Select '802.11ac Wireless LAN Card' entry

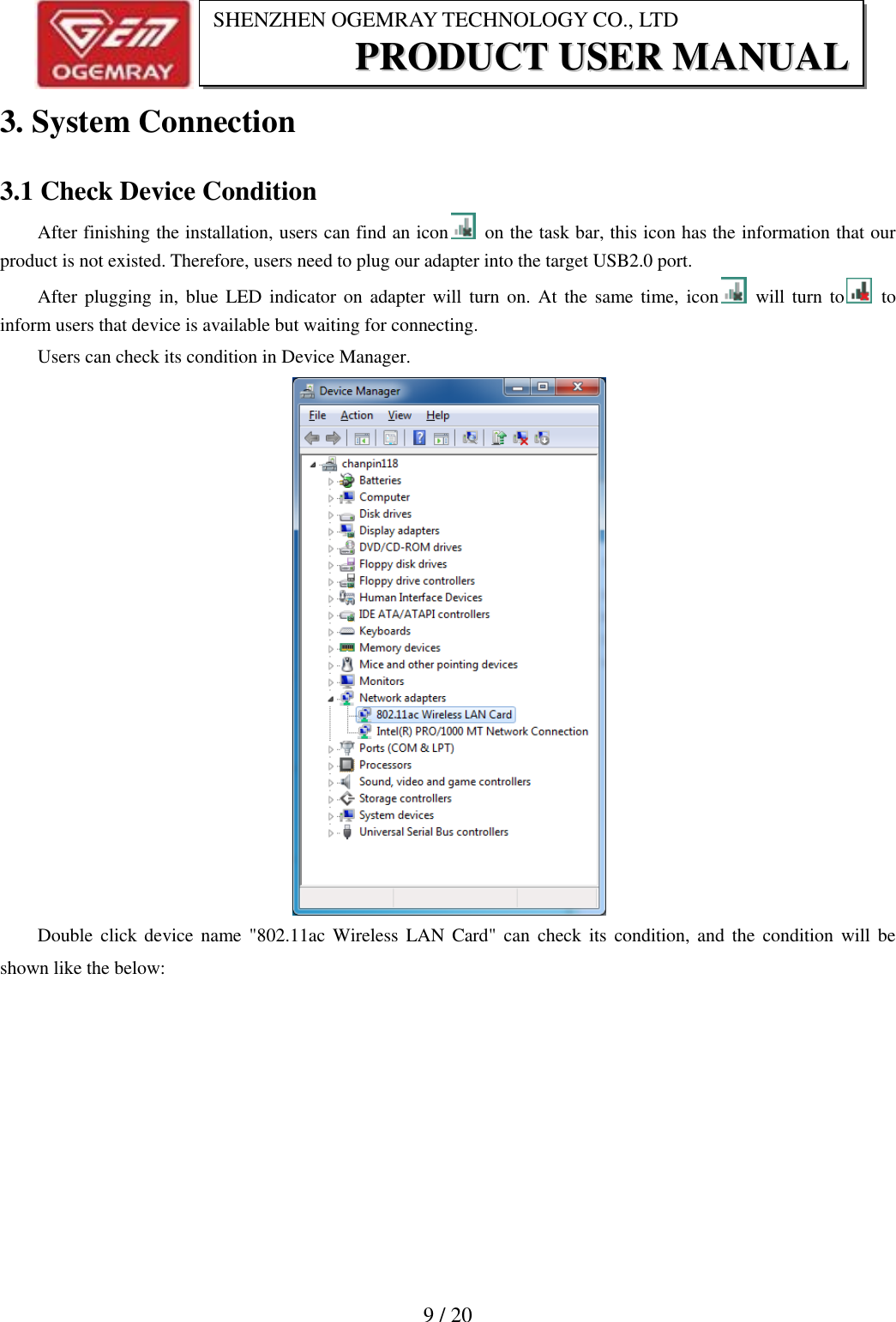pos(436,715)
